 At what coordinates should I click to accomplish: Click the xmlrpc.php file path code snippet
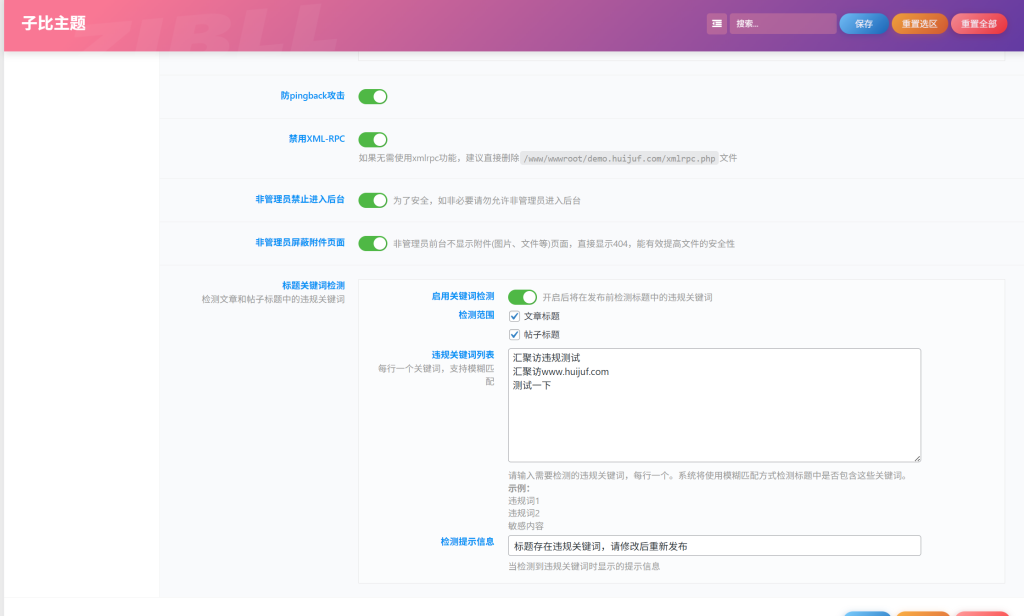(620, 159)
